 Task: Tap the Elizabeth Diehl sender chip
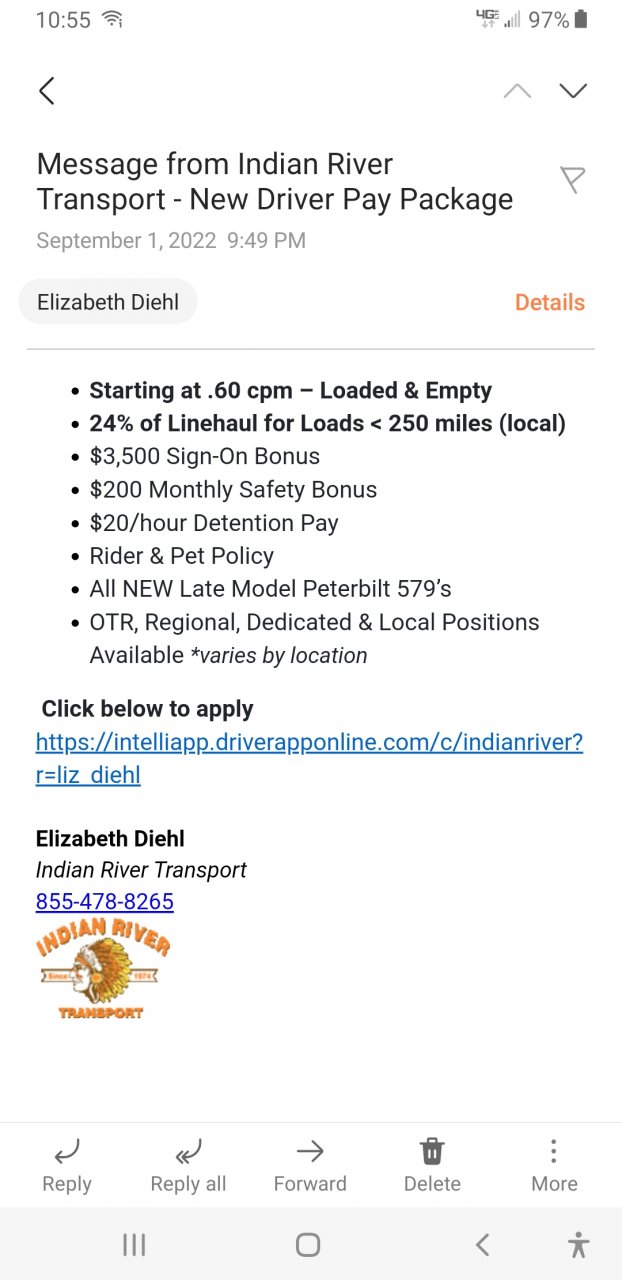pos(108,302)
